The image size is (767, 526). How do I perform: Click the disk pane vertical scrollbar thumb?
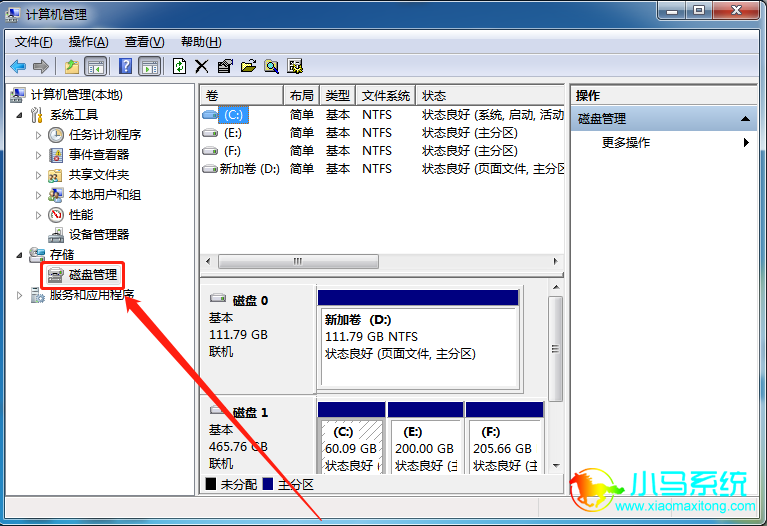pos(555,349)
